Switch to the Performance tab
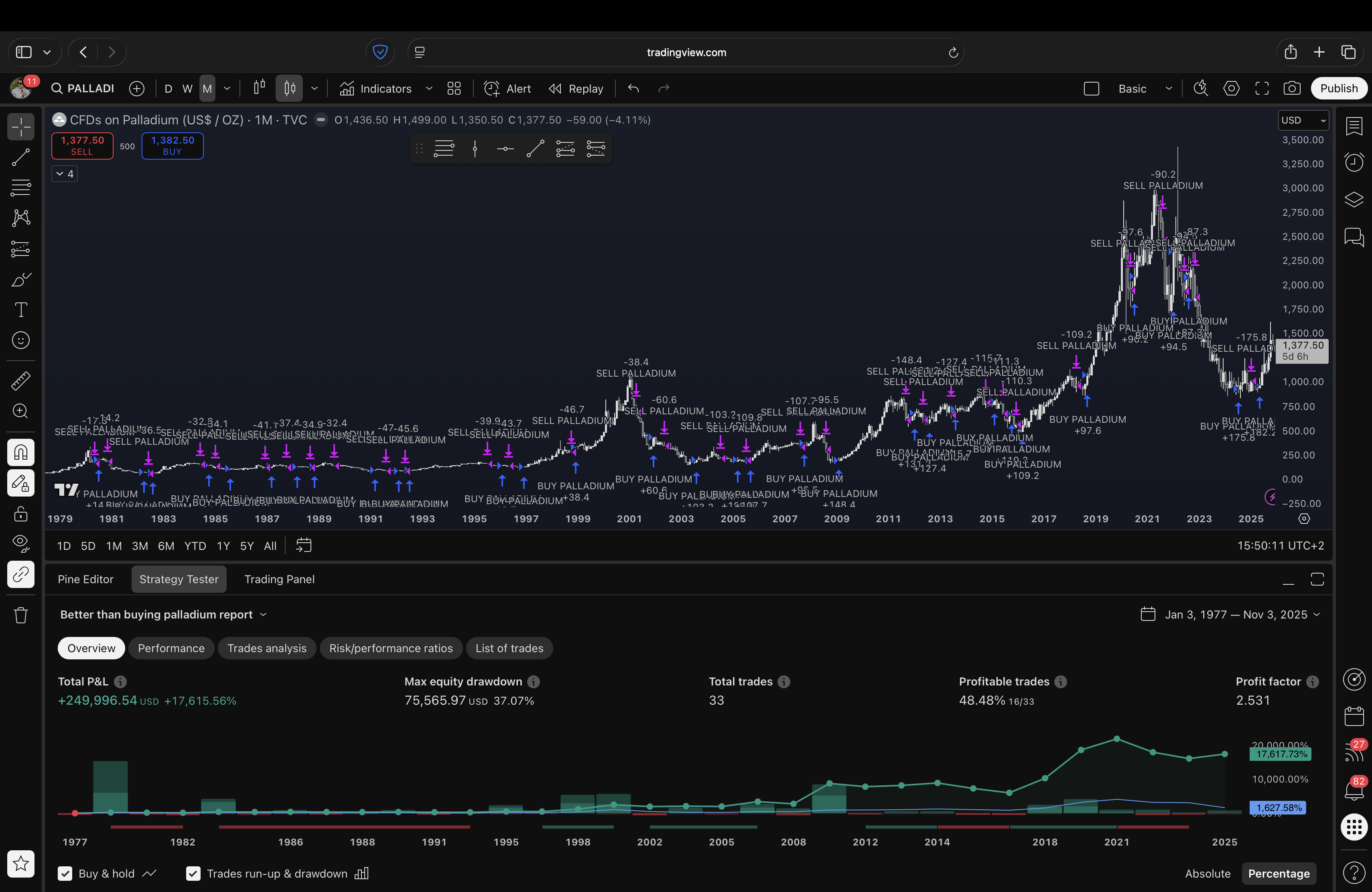Image resolution: width=1372 pixels, height=892 pixels. coord(171,648)
